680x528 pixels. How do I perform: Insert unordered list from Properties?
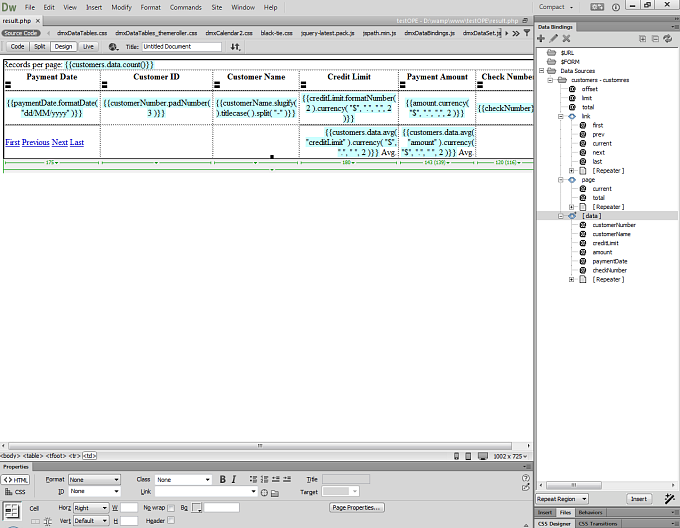pyautogui.click(x=253, y=479)
